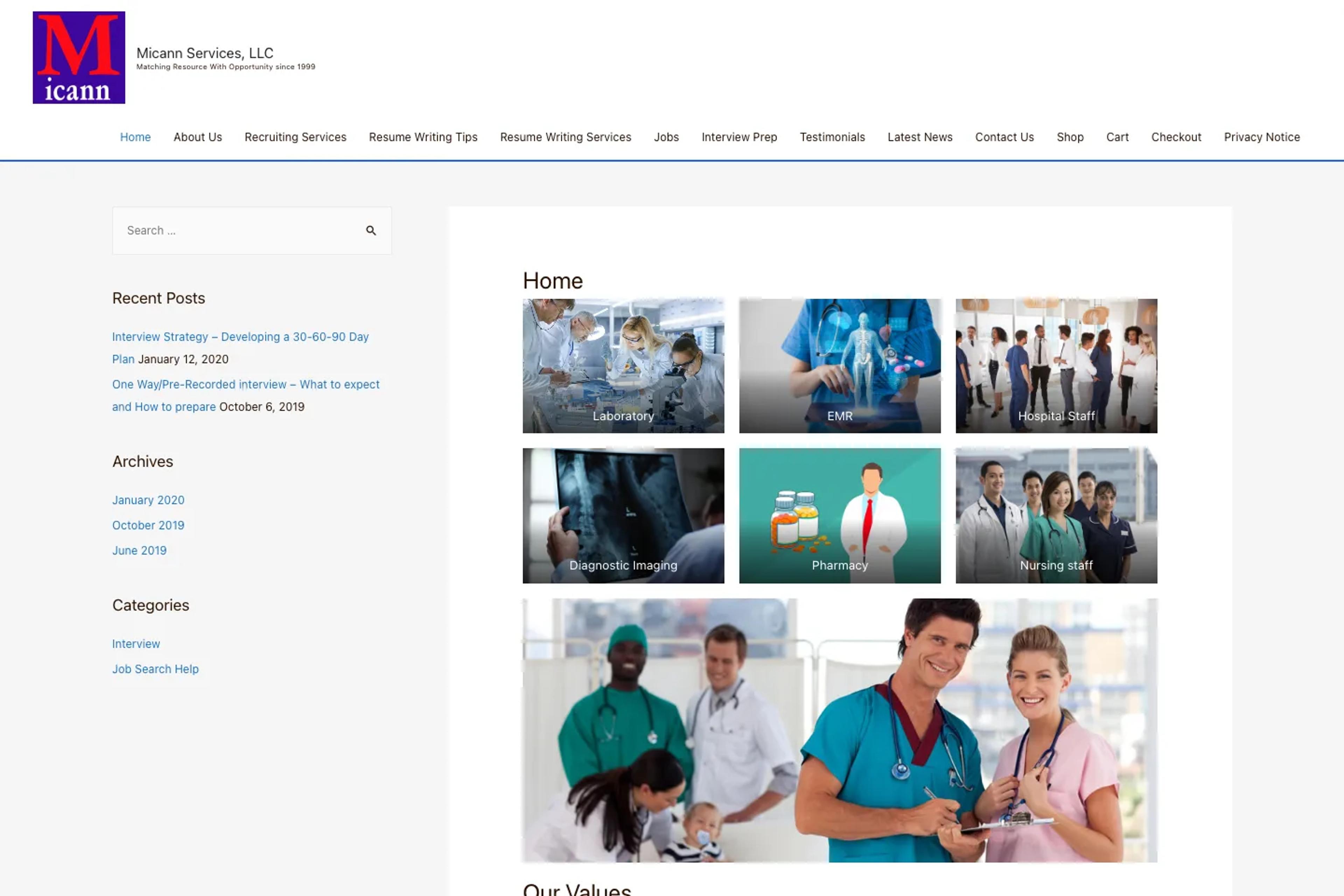Open the About Us page

click(x=198, y=137)
